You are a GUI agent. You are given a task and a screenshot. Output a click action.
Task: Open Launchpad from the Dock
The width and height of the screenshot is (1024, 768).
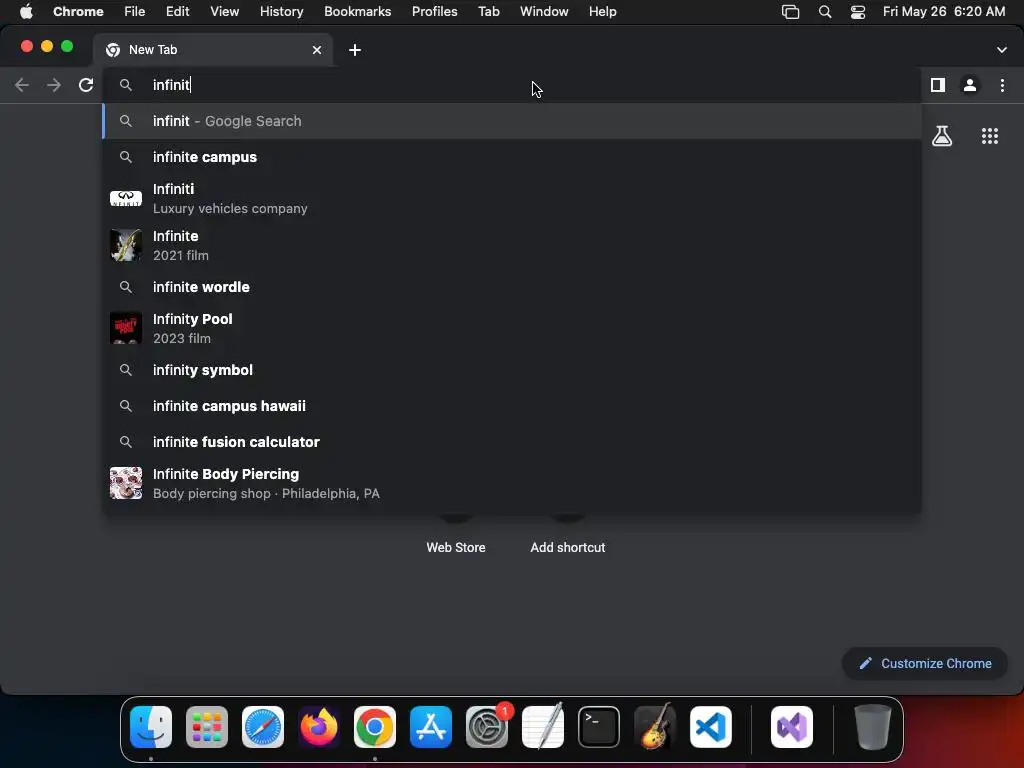pyautogui.click(x=207, y=727)
